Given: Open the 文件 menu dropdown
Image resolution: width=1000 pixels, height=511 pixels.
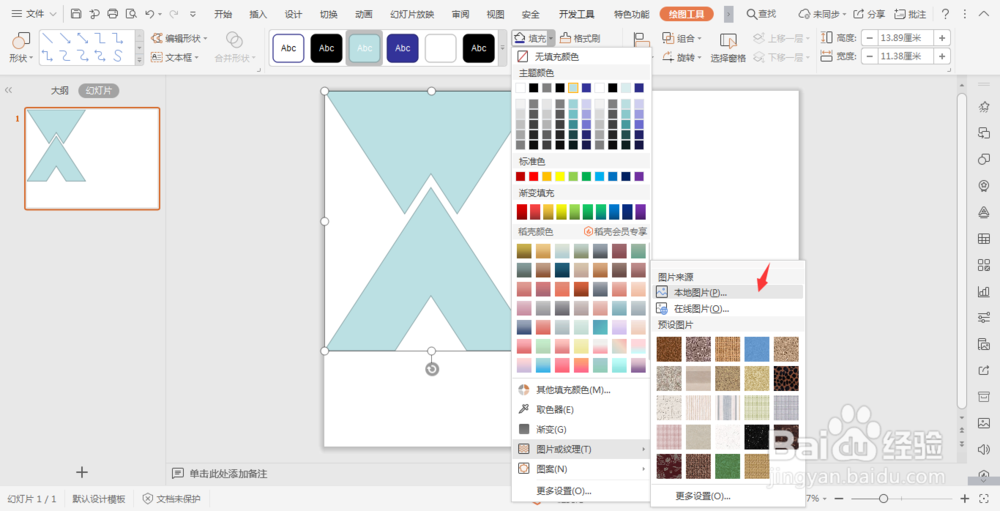Looking at the screenshot, I should pyautogui.click(x=34, y=13).
